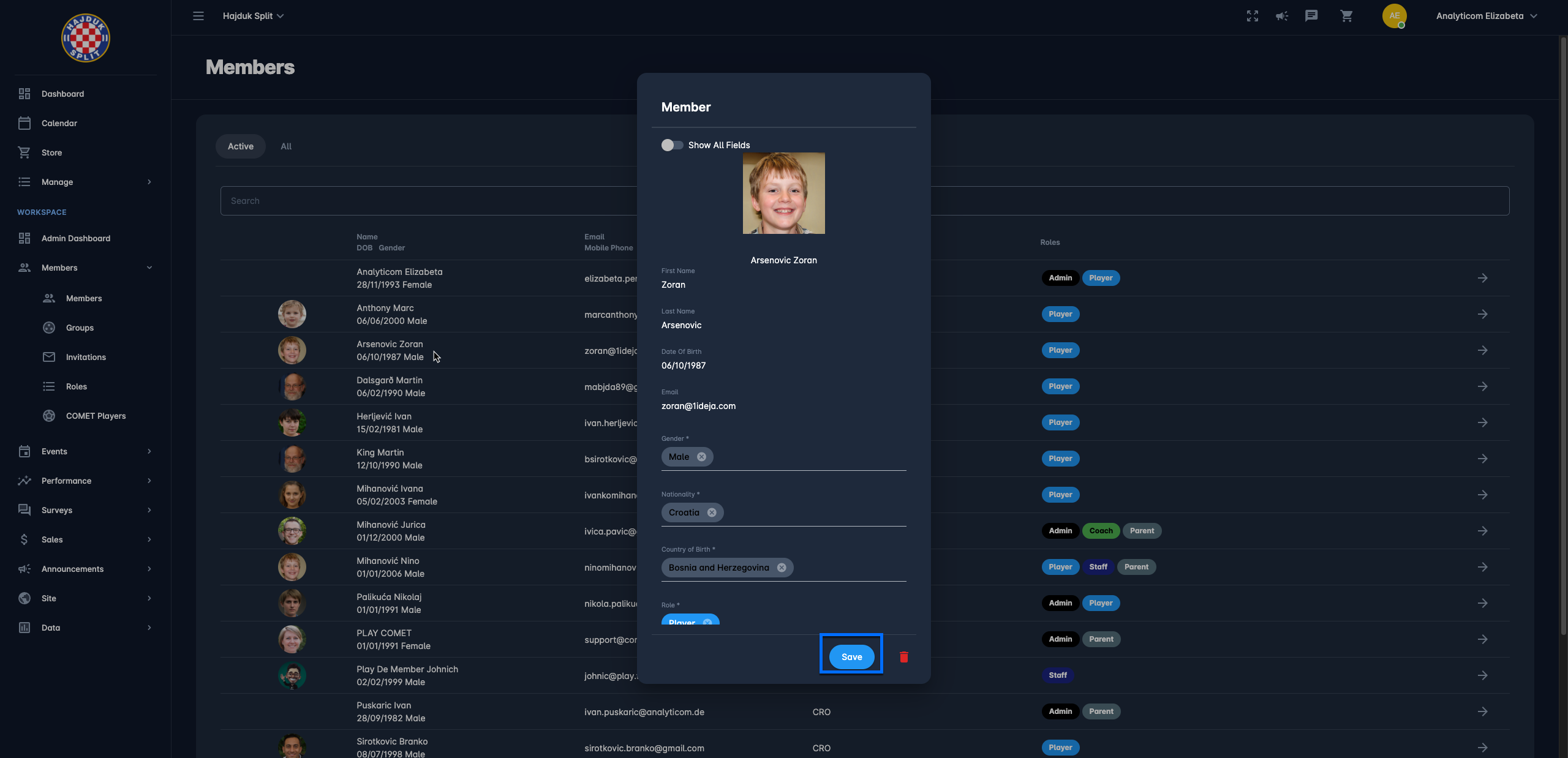Toggle the hamburger menu icon
The image size is (1568, 758).
click(x=198, y=16)
